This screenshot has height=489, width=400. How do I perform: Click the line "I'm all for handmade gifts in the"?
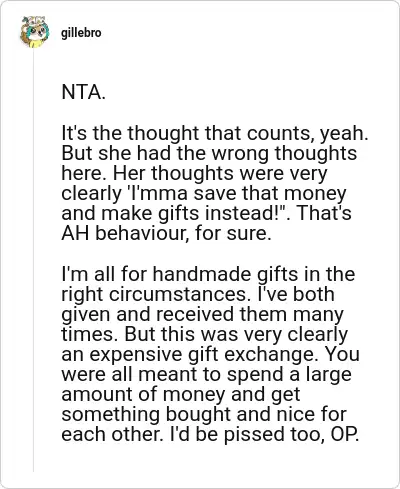tap(208, 274)
